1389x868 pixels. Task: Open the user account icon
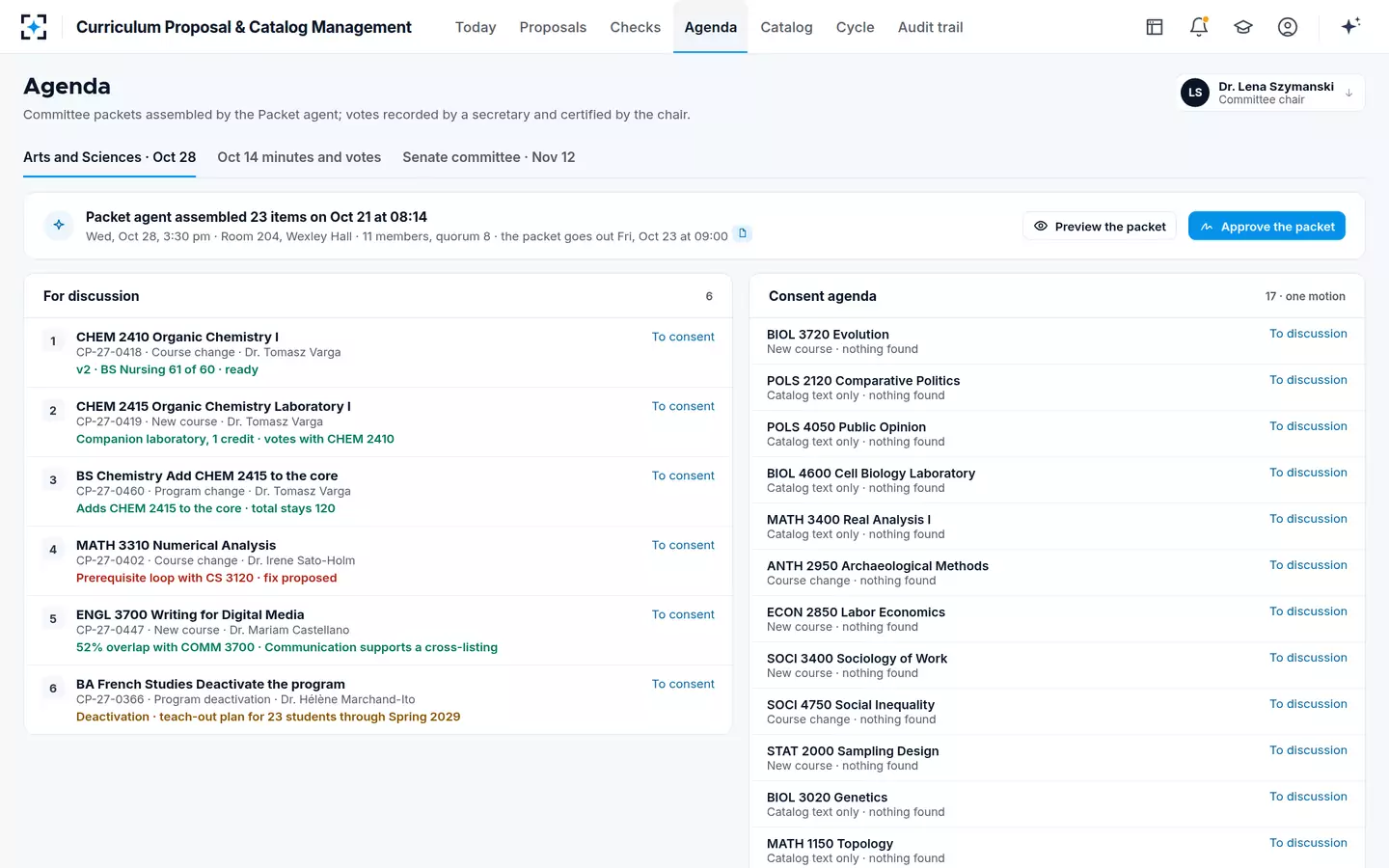pos(1288,27)
